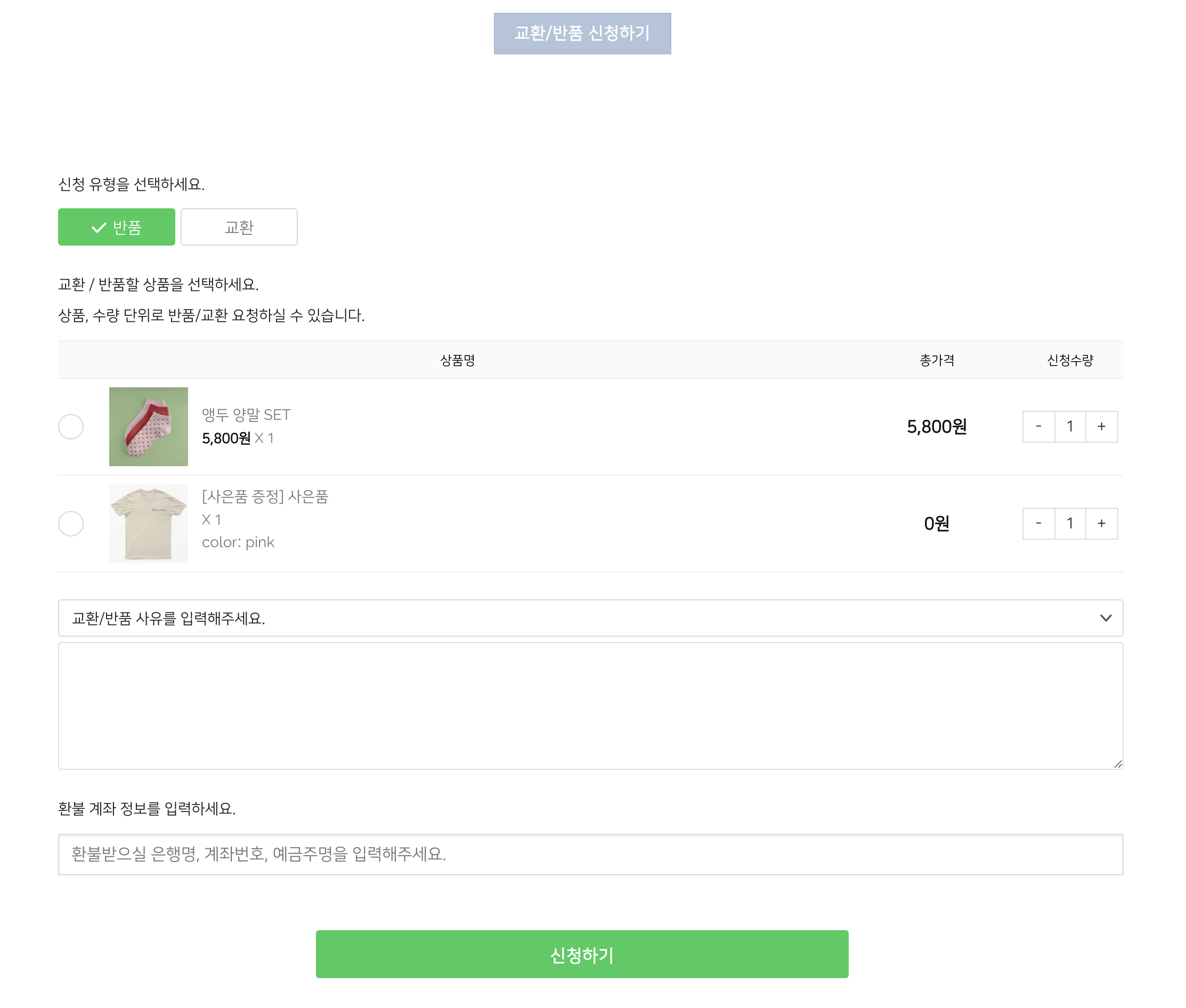
Task: Increase quantity for 앵두 양말 SET
Action: coord(1101,427)
